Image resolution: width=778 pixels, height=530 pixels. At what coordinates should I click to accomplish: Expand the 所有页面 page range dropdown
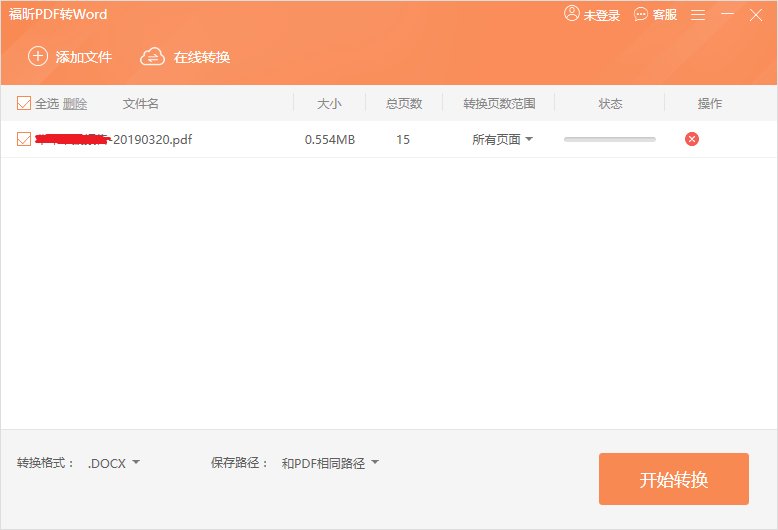(502, 140)
